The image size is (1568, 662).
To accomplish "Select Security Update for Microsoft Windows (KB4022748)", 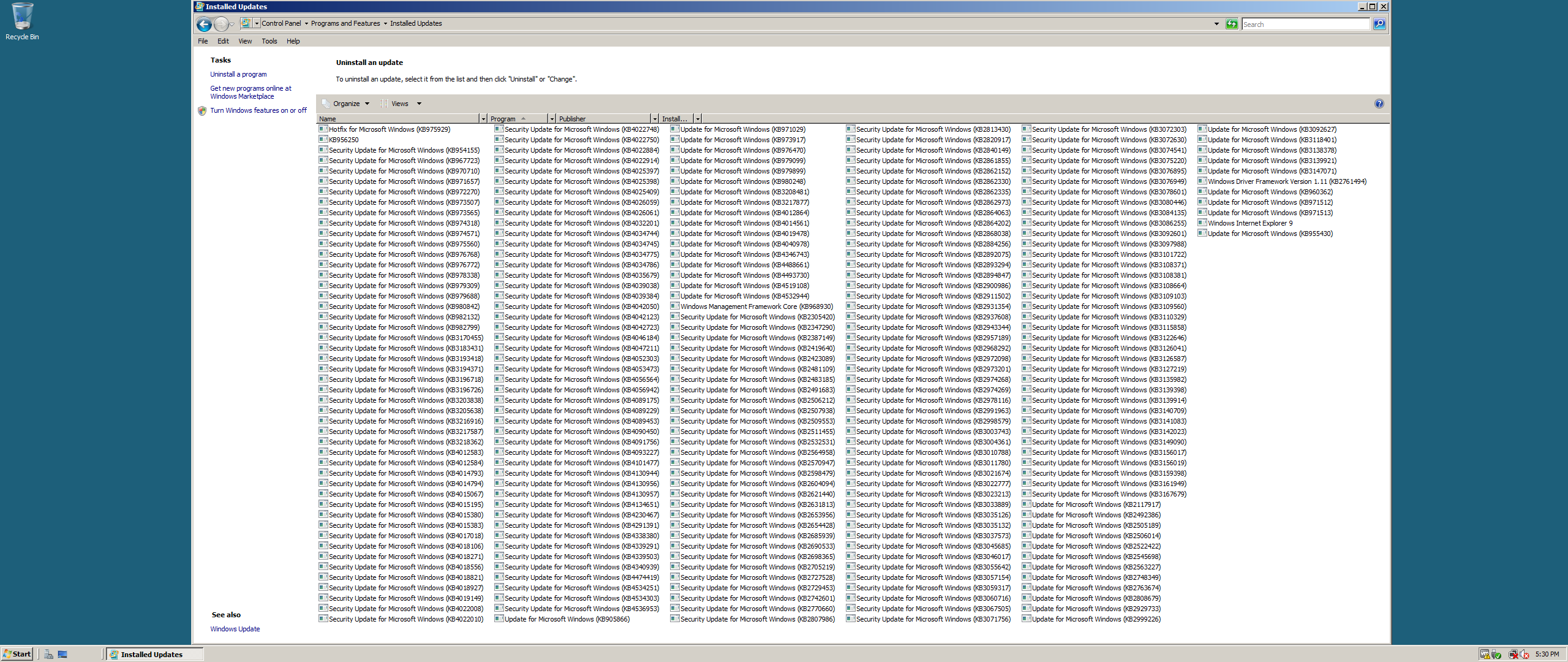I will pyautogui.click(x=577, y=129).
